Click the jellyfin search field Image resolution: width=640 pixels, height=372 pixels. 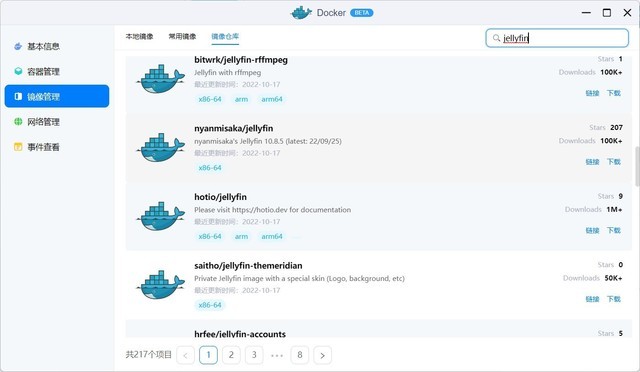(x=557, y=38)
